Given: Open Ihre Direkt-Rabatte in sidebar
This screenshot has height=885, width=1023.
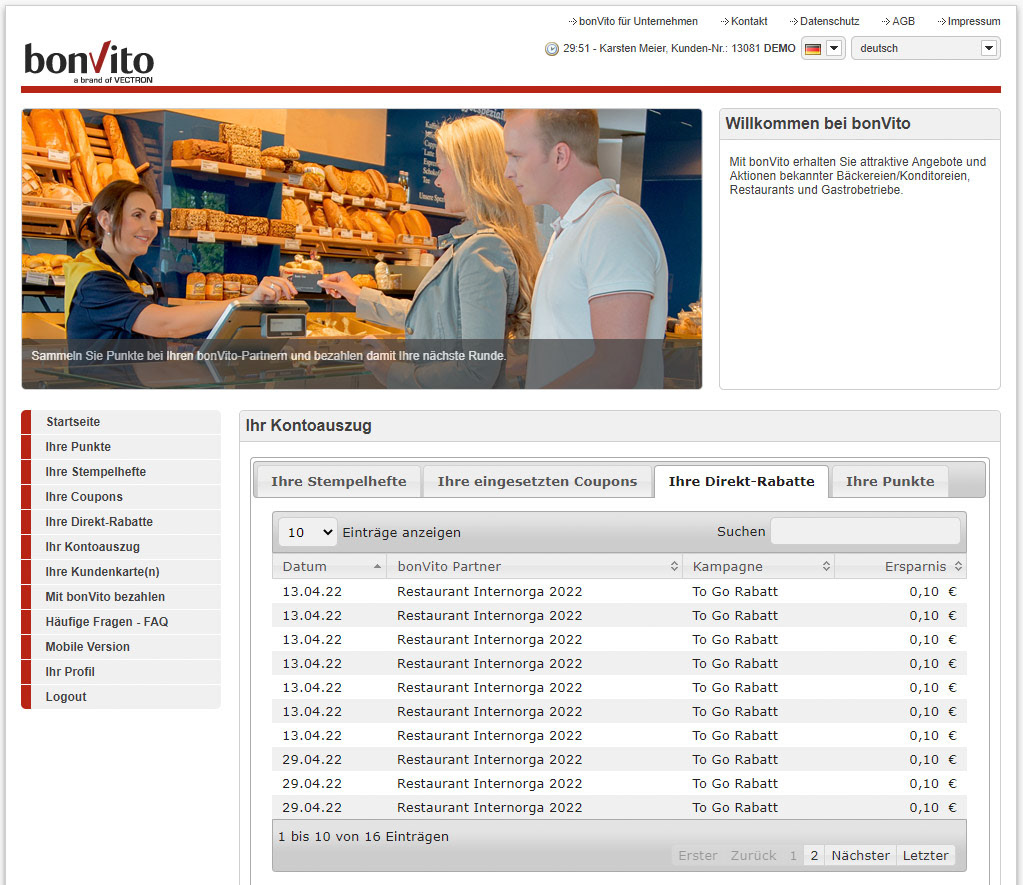Looking at the screenshot, I should (x=121, y=522).
